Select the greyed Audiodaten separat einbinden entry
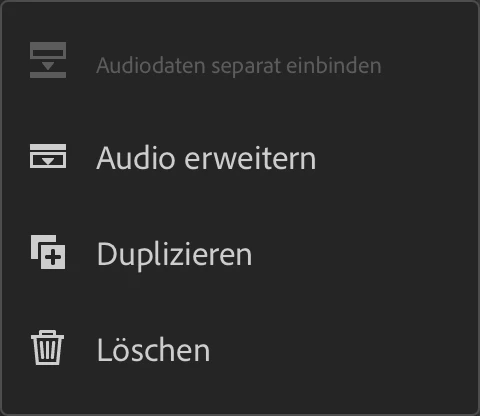The height and width of the screenshot is (416, 480). (x=240, y=65)
